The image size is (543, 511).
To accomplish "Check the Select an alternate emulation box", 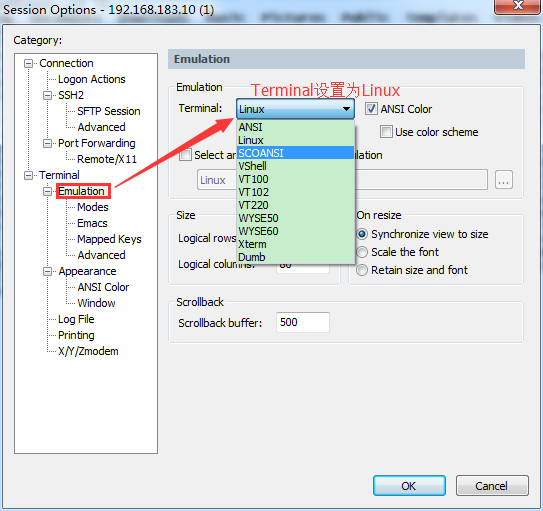I will (x=185, y=155).
